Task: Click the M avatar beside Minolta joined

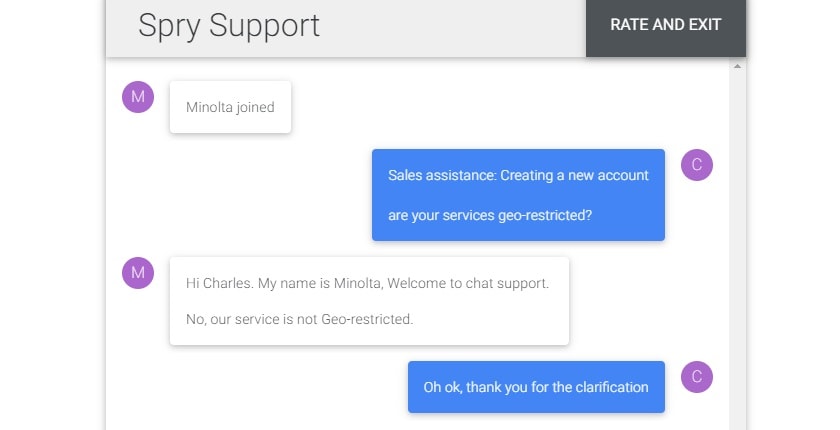Action: coord(138,97)
